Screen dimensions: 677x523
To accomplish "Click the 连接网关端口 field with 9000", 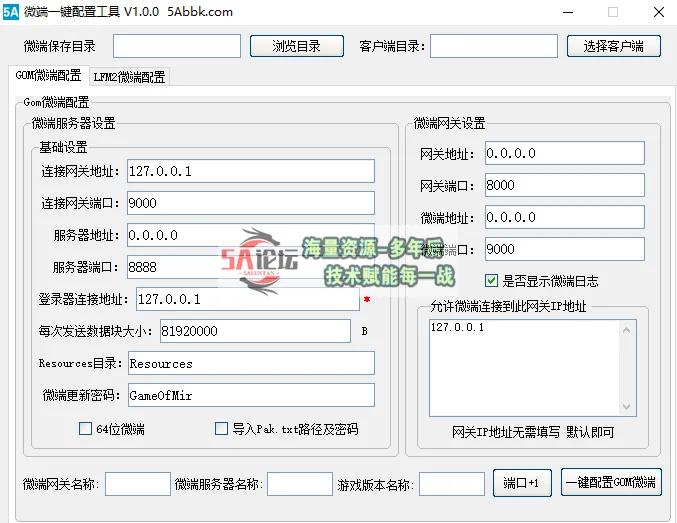I will pyautogui.click(x=251, y=203).
